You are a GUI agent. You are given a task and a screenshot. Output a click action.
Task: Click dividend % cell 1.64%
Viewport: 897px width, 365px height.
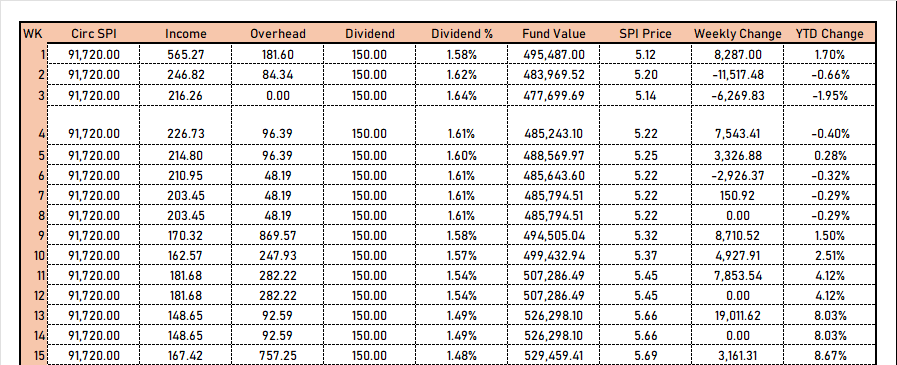coord(462,96)
